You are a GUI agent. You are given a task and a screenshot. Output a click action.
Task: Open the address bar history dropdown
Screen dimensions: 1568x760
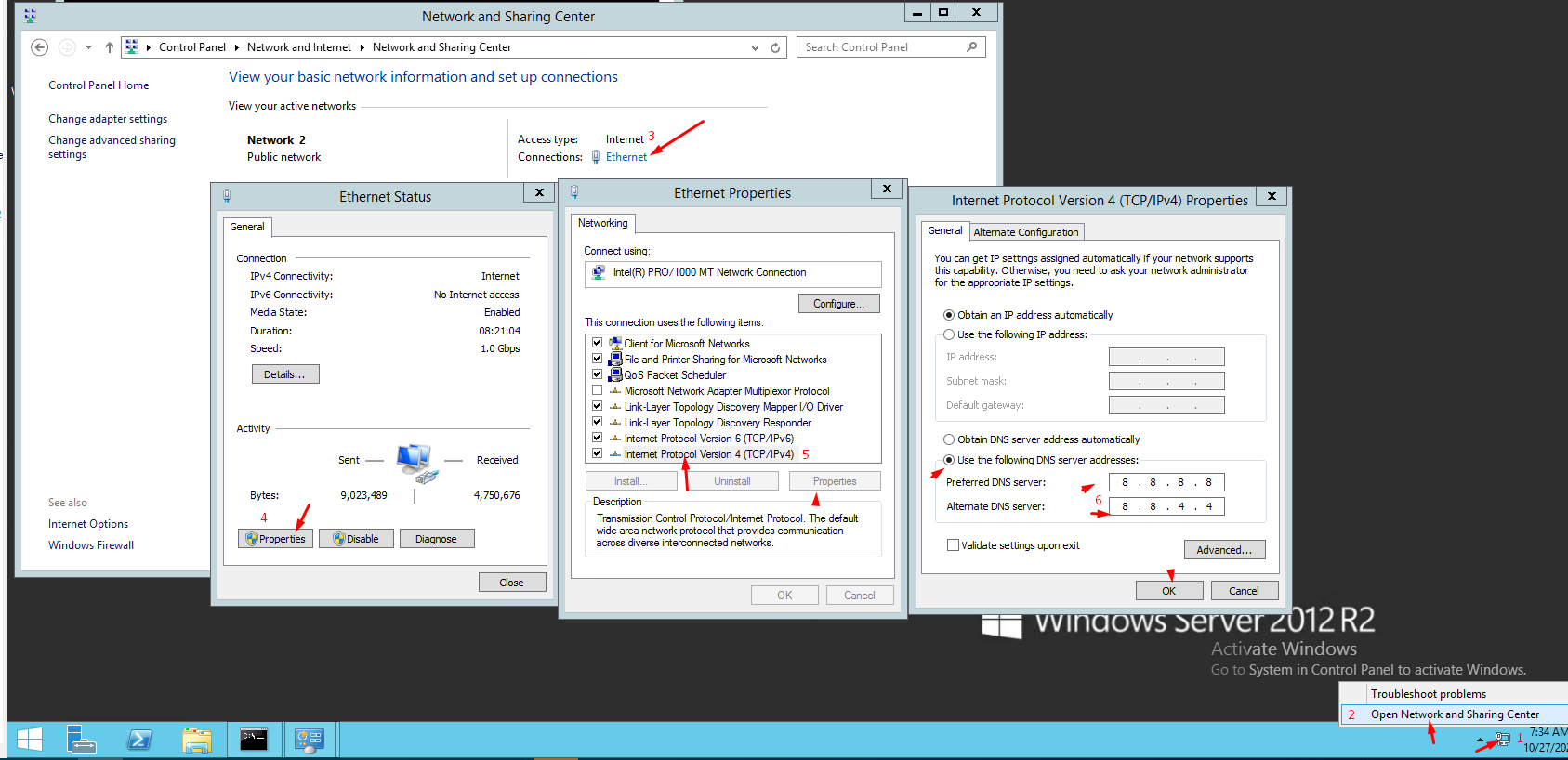tap(755, 47)
